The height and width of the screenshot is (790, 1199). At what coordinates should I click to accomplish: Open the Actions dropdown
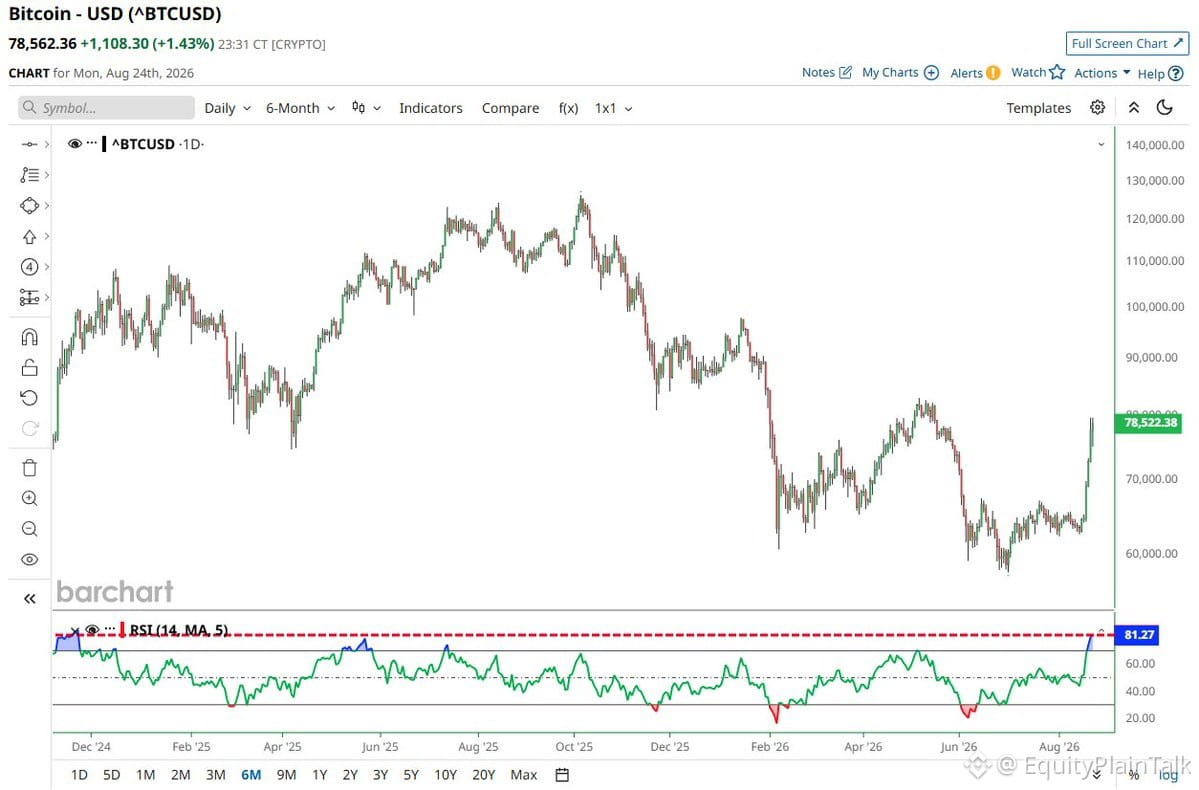coord(1102,73)
